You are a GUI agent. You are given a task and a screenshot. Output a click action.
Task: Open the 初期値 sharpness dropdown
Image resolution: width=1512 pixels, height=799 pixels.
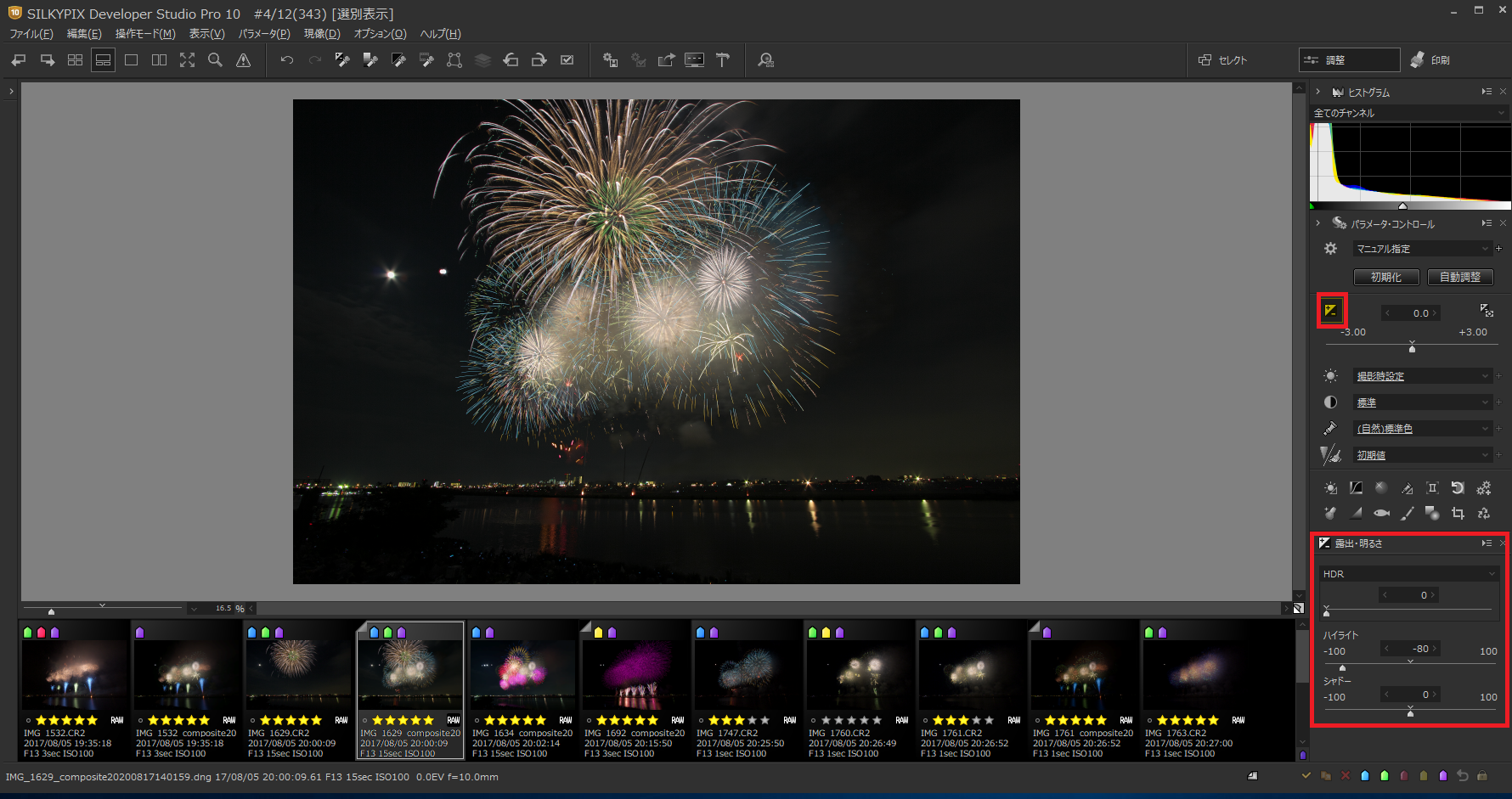(1422, 455)
